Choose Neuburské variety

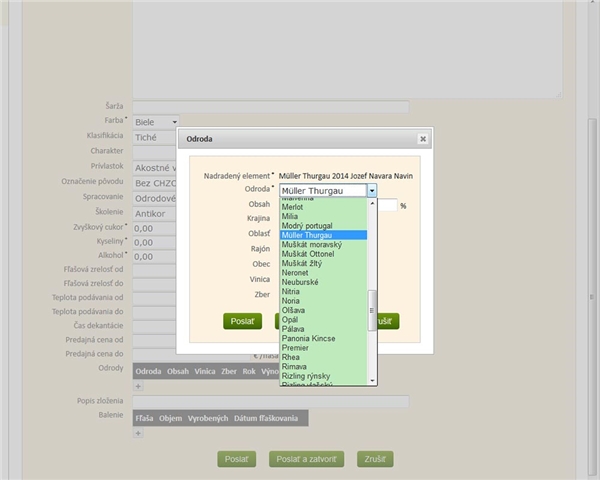click(323, 282)
